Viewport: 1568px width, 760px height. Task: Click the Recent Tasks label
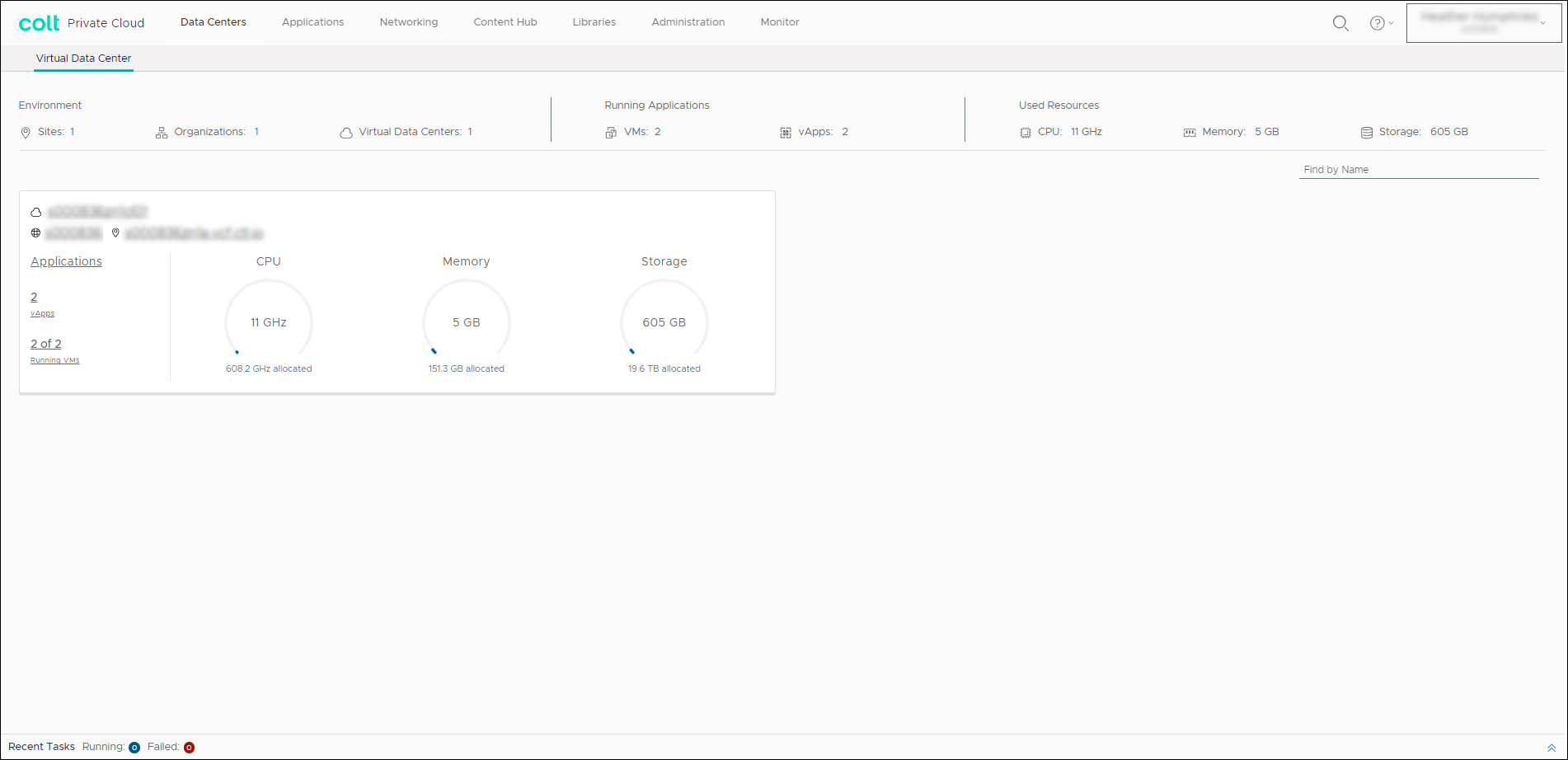point(41,747)
